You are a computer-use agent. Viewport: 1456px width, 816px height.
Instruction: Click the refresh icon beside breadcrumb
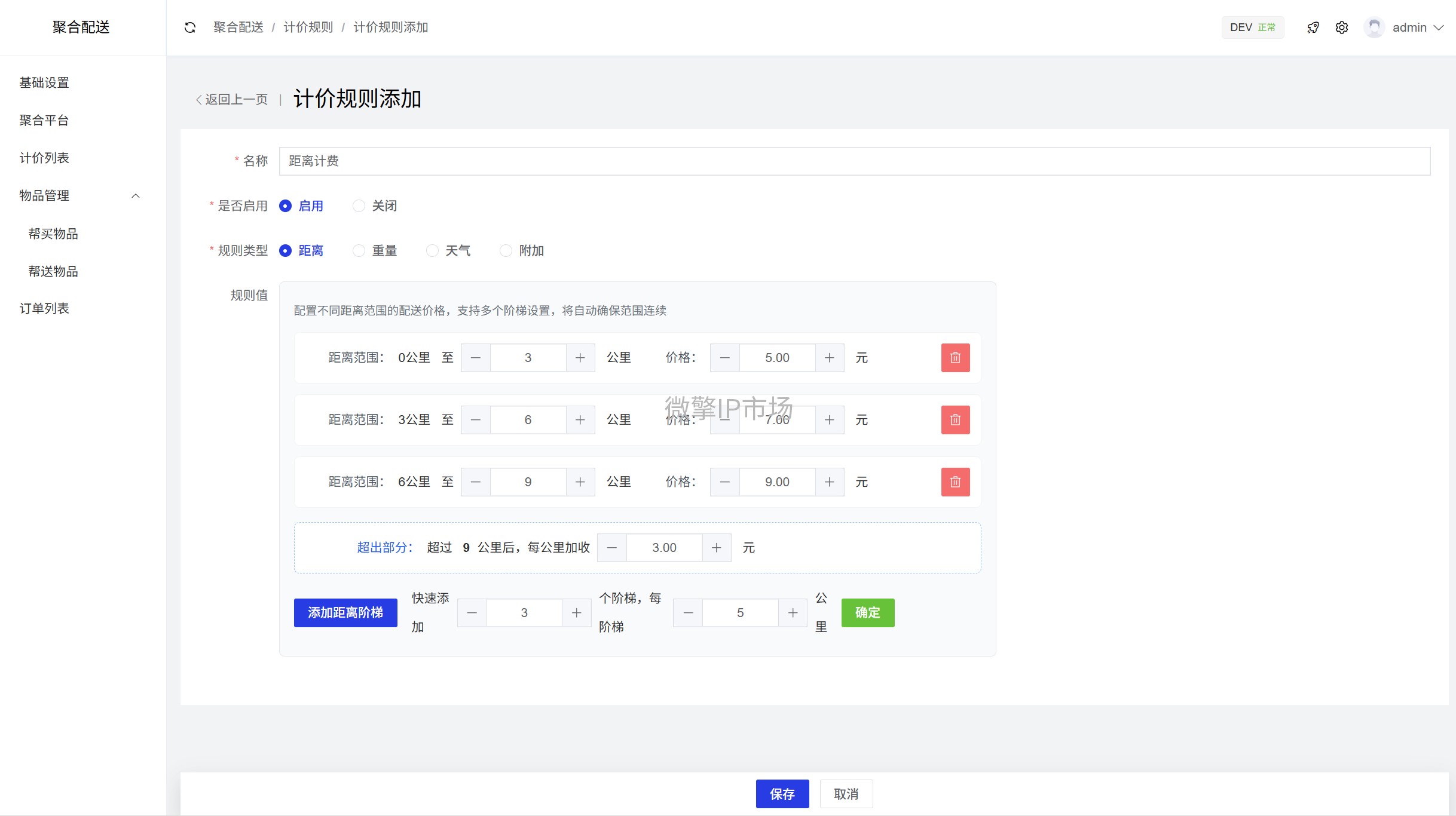[190, 27]
